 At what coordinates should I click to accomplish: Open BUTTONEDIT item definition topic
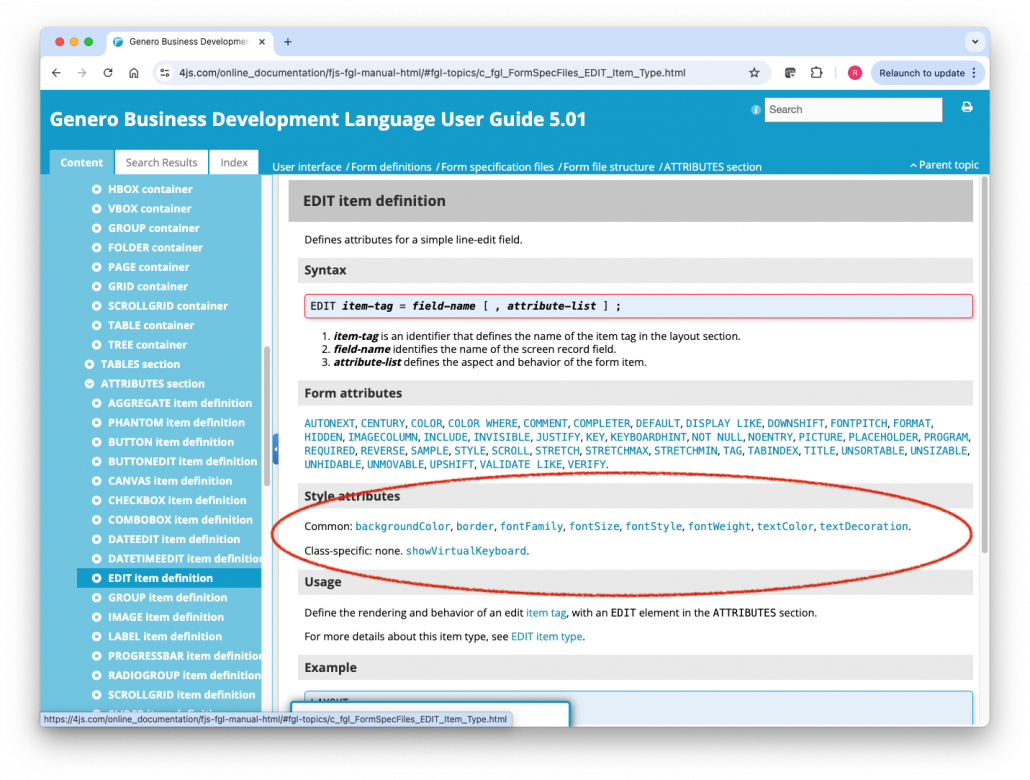pos(182,461)
